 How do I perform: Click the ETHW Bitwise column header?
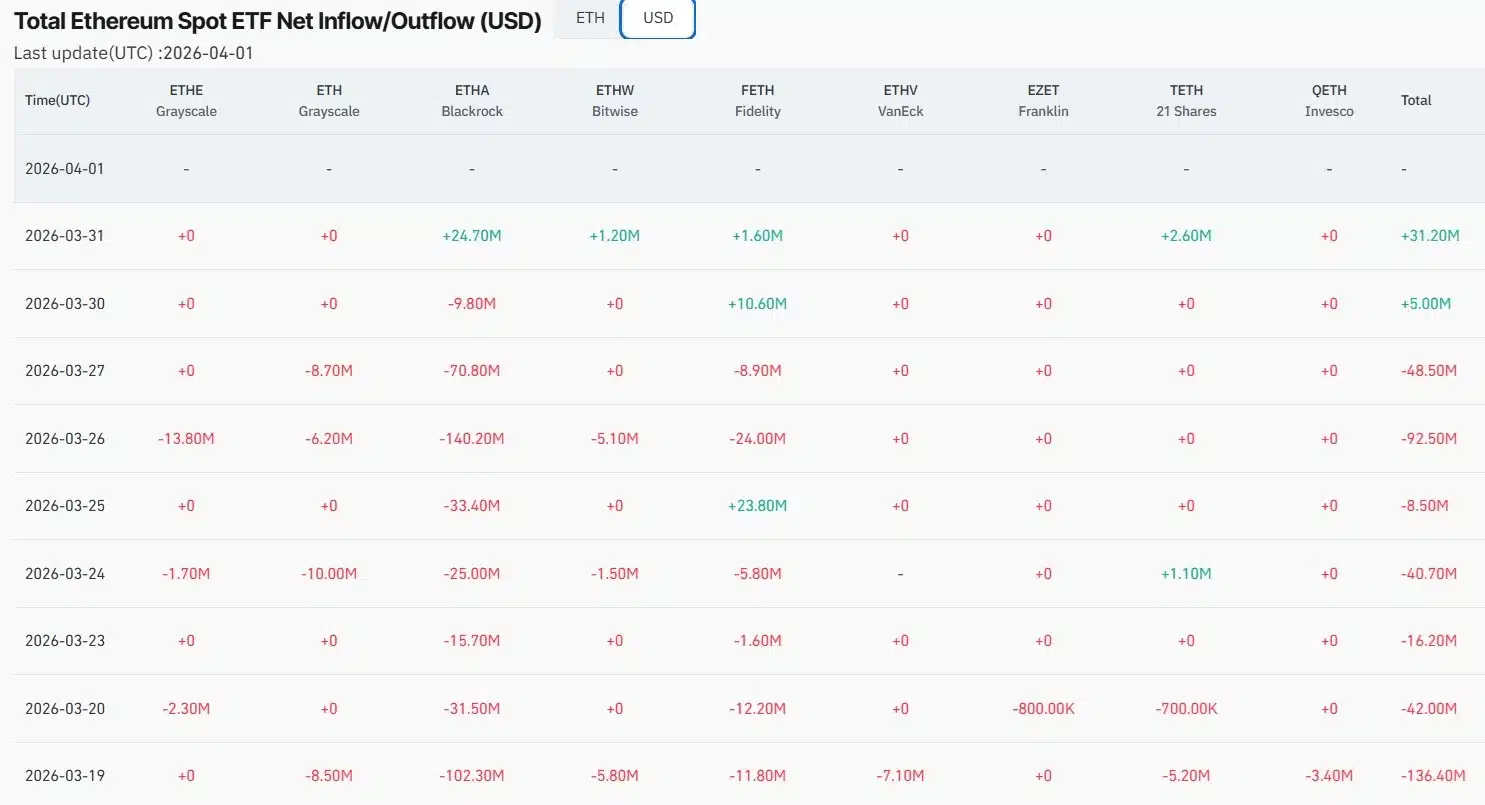tap(614, 101)
